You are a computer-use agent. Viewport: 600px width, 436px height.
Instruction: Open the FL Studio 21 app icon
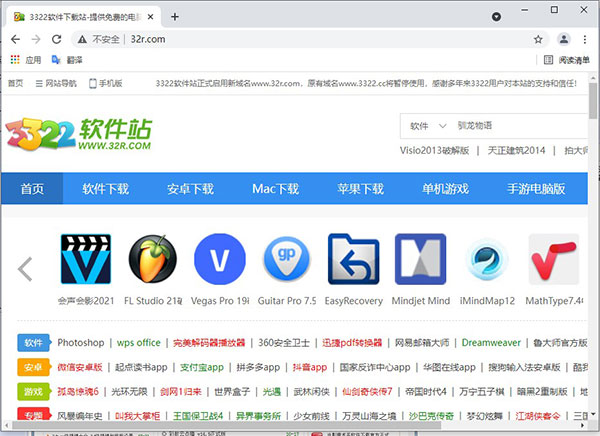tap(153, 259)
